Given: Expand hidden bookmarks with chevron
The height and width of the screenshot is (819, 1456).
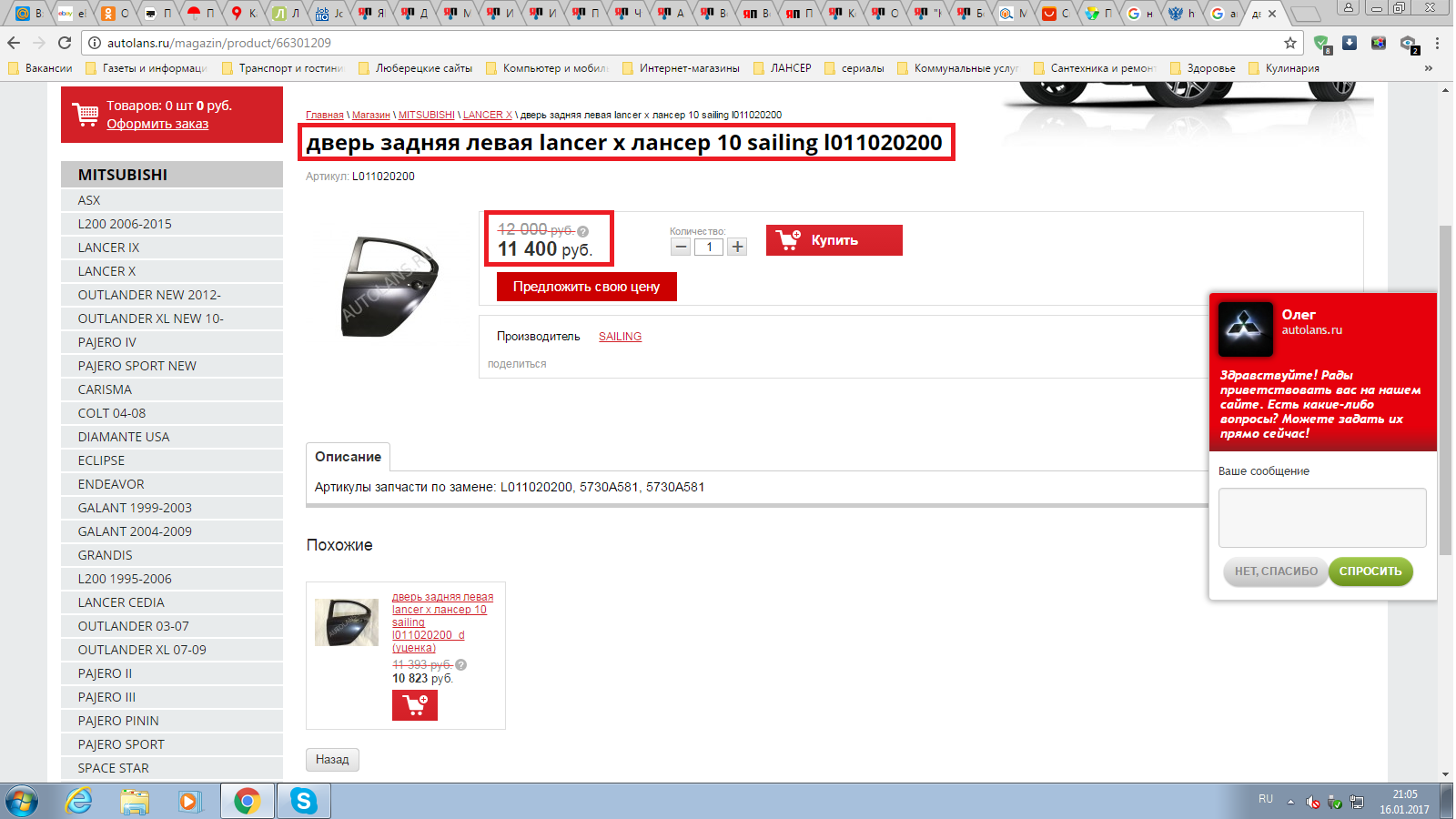Looking at the screenshot, I should pyautogui.click(x=1429, y=68).
